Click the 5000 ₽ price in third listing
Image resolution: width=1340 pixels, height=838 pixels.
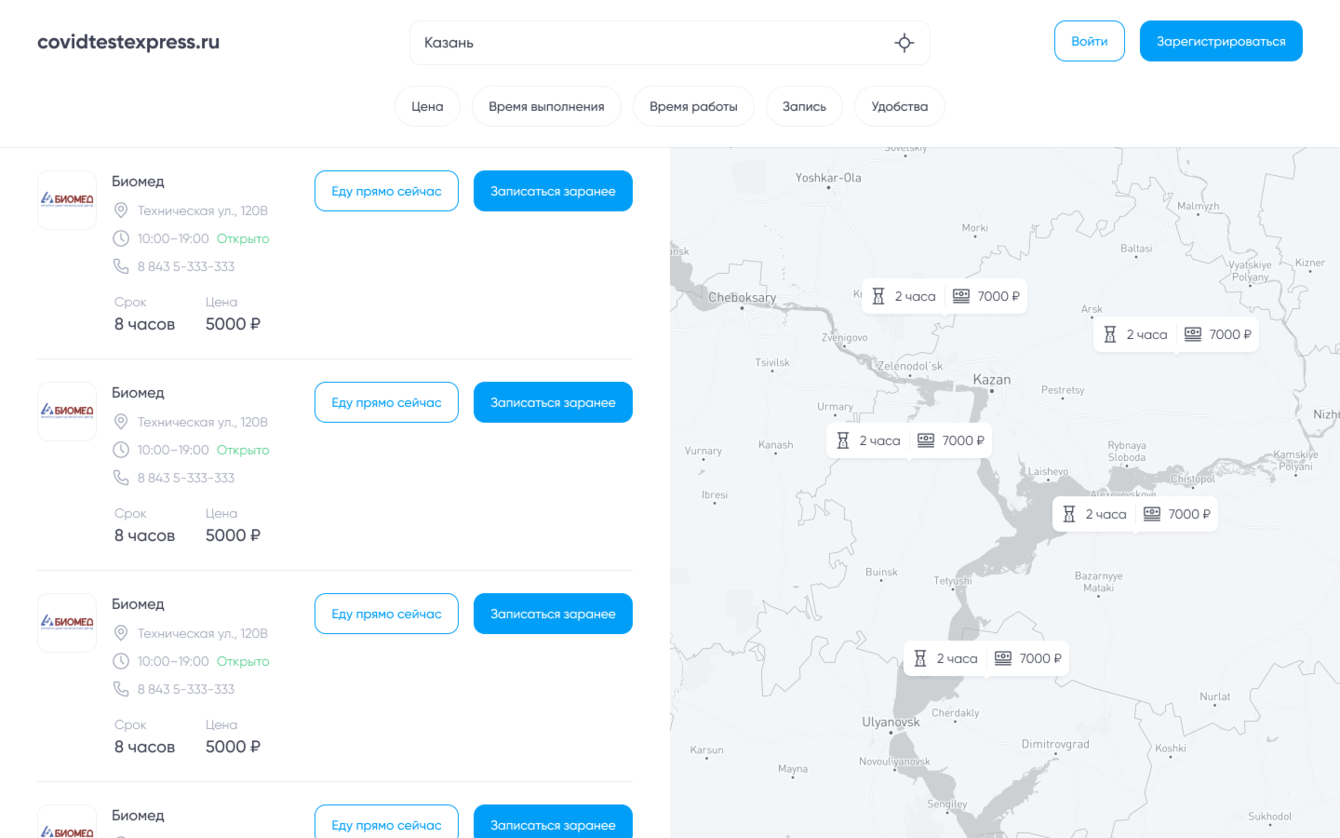(233, 746)
